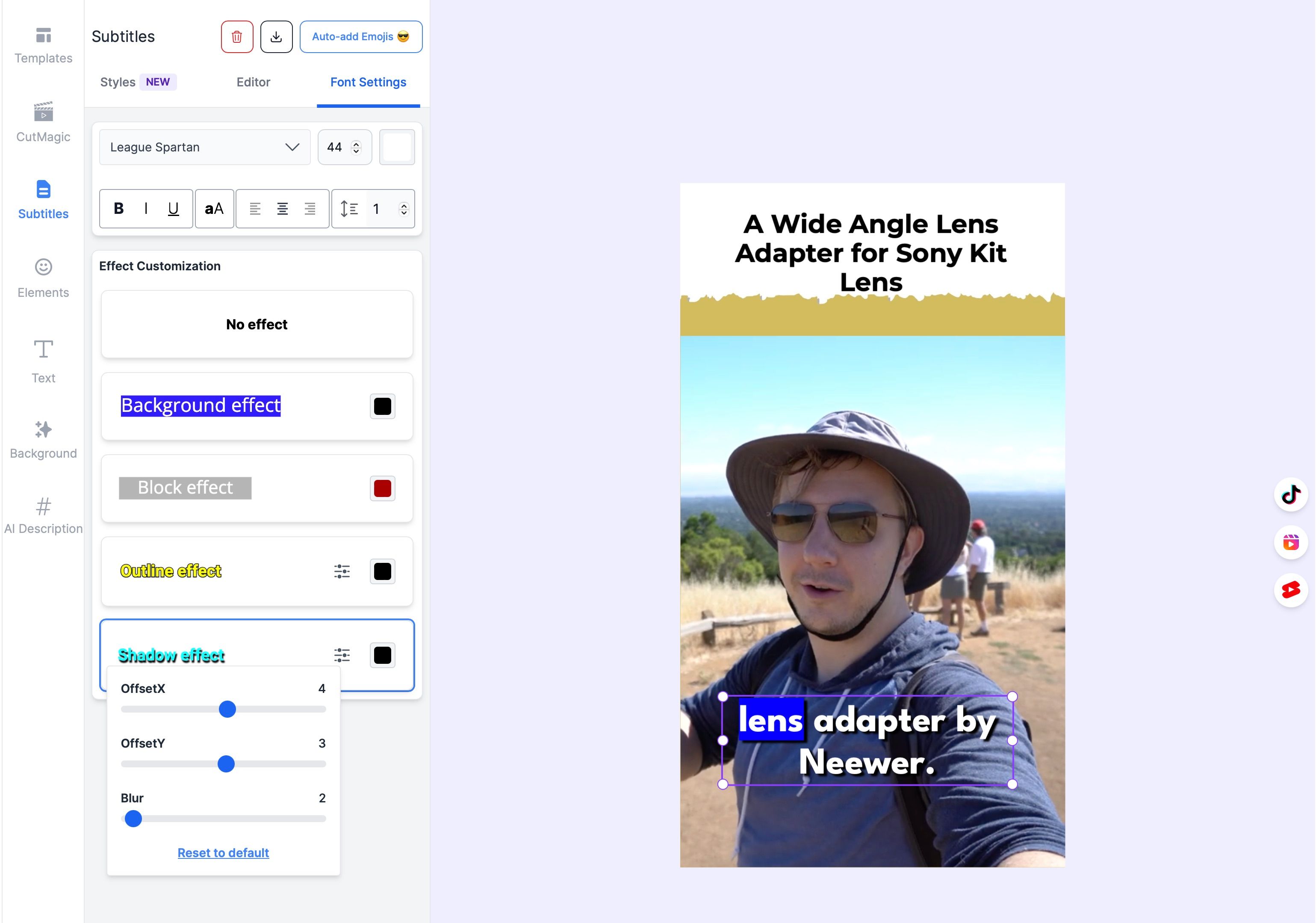Viewport: 1316px width, 923px height.
Task: Click the video title text in preview
Action: (x=871, y=253)
